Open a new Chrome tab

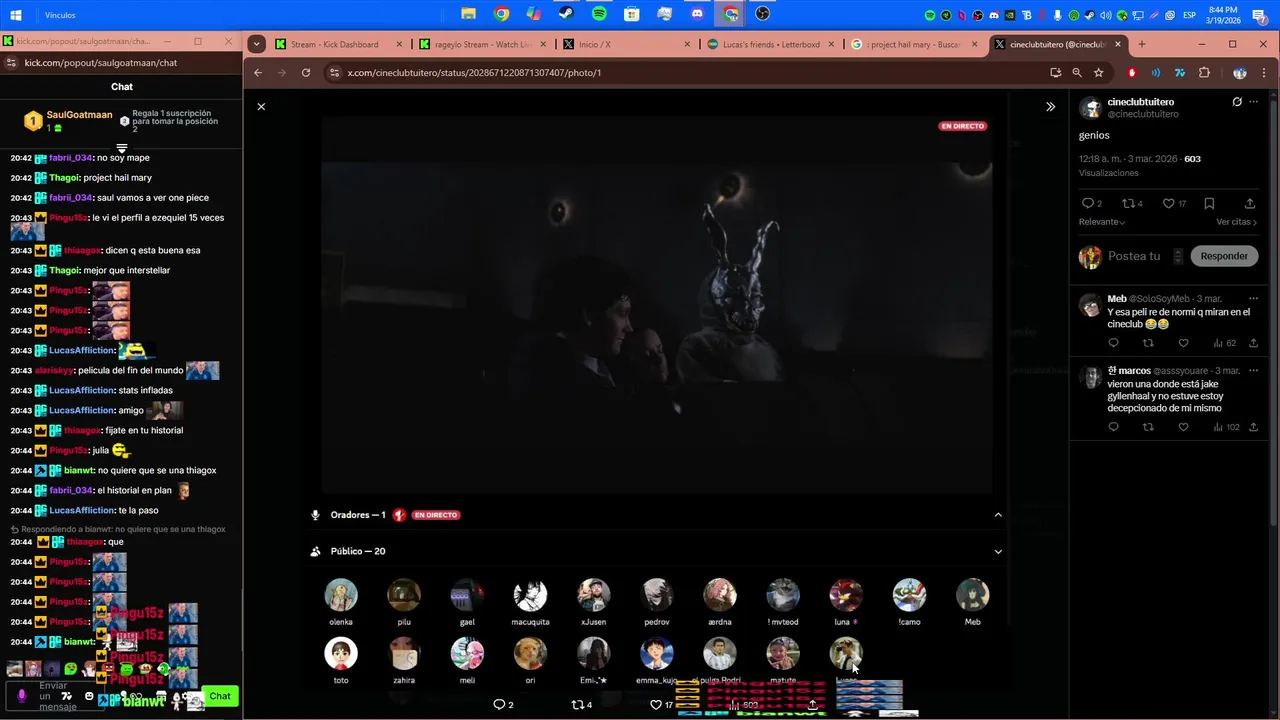[x=1142, y=44]
